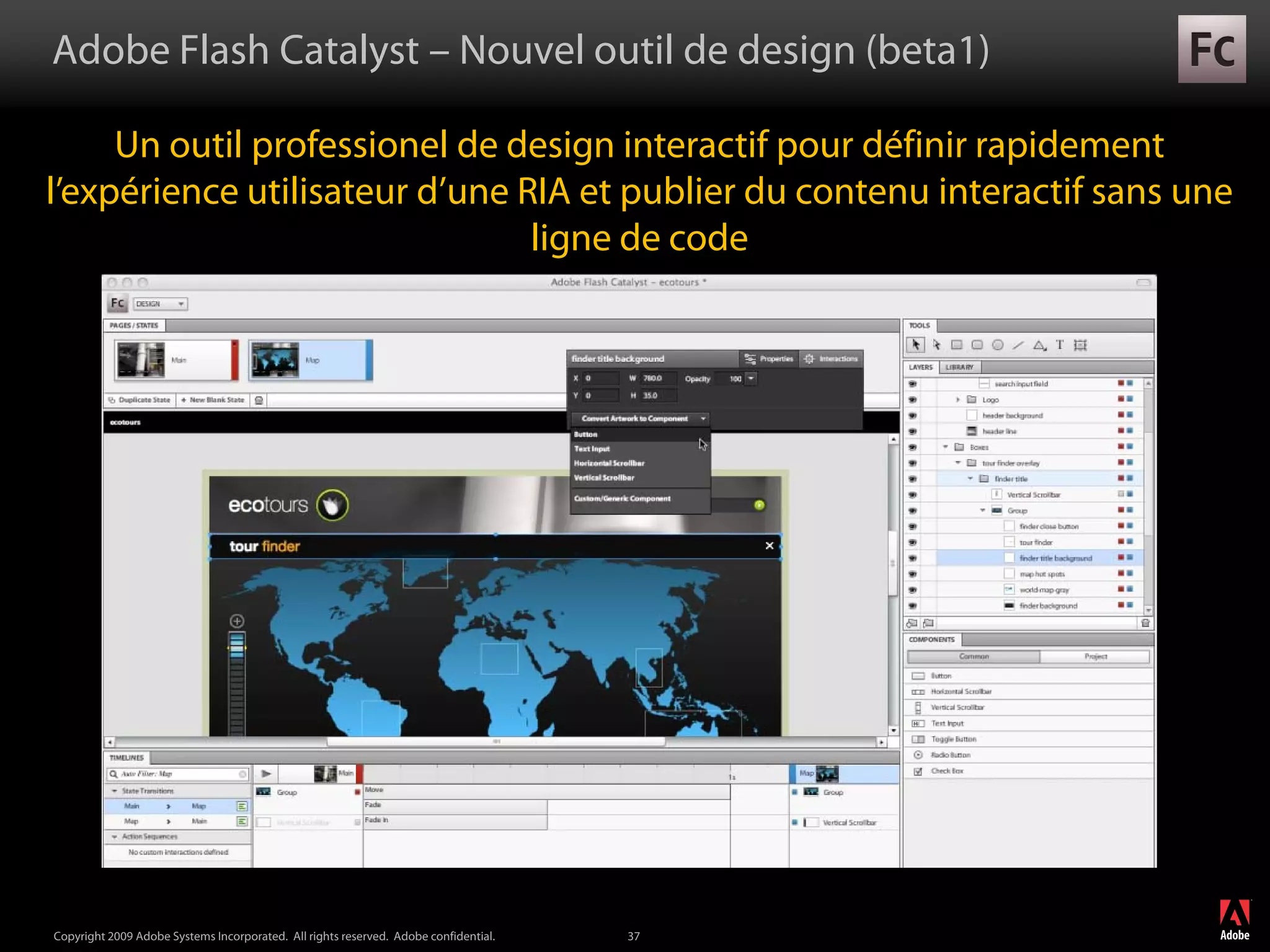
Task: Choose Horizontal Scrollbar from convert menu
Action: pos(641,463)
